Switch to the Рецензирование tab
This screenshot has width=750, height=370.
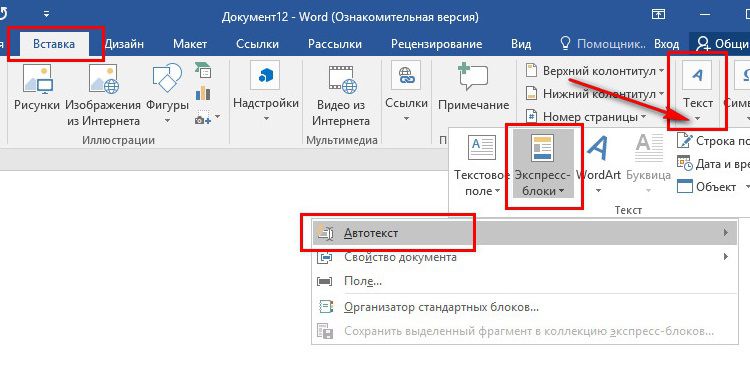click(x=436, y=44)
